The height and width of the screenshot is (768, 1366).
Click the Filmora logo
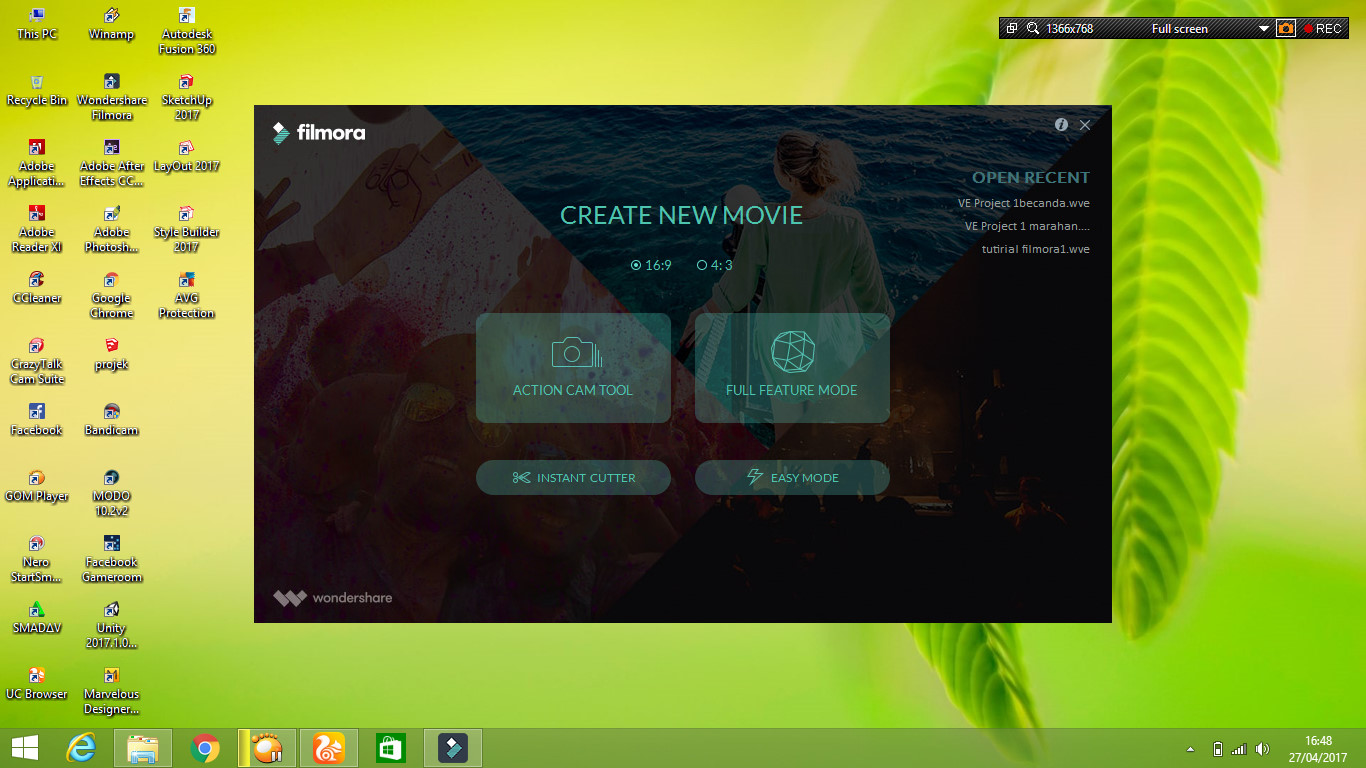pos(319,133)
